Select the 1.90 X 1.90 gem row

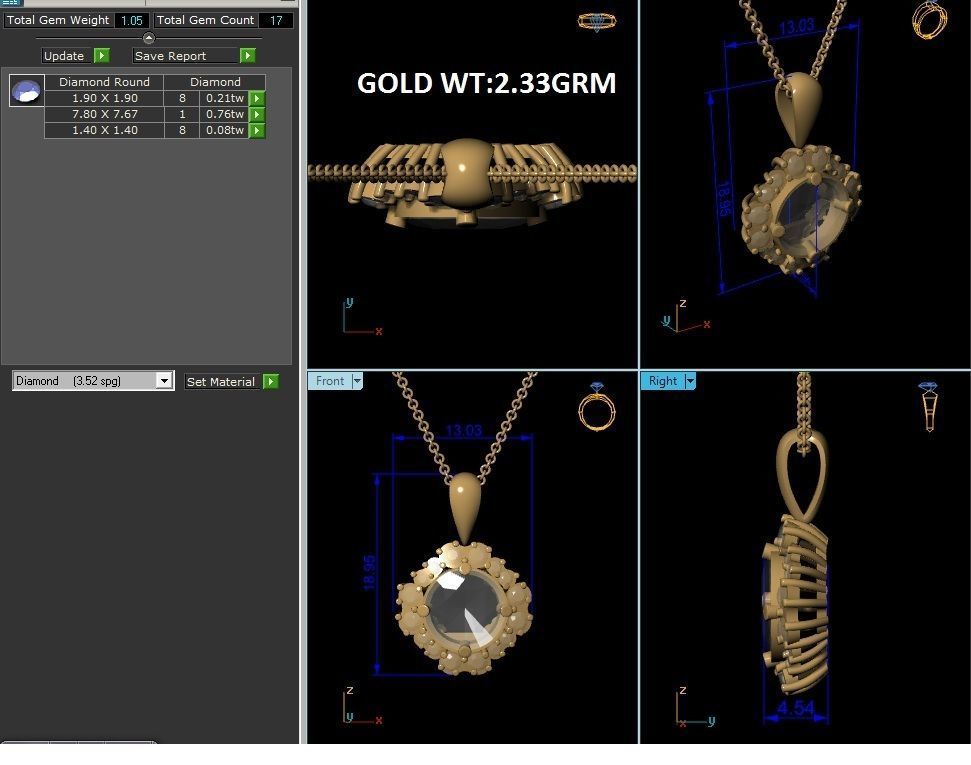pyautogui.click(x=155, y=98)
